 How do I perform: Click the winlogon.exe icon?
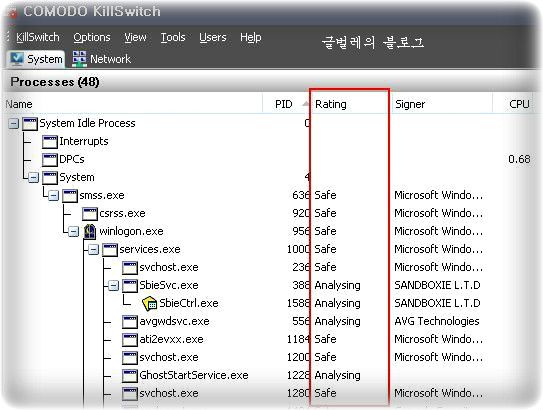click(90, 231)
